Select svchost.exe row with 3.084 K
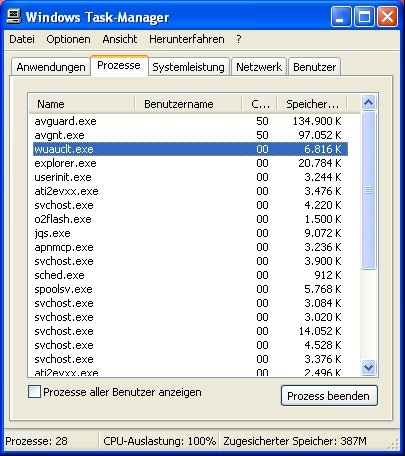Viewport: 405px width, 456px height. click(190, 303)
